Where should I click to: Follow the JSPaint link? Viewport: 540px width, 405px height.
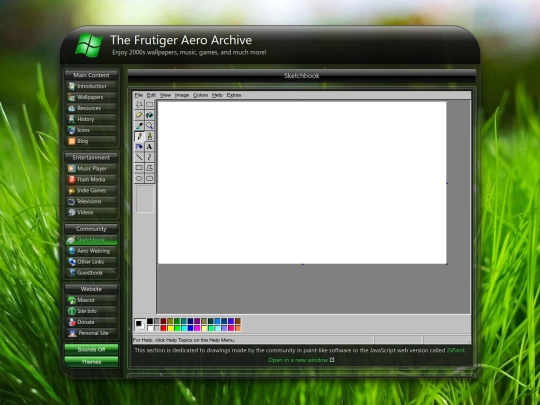[x=456, y=350]
